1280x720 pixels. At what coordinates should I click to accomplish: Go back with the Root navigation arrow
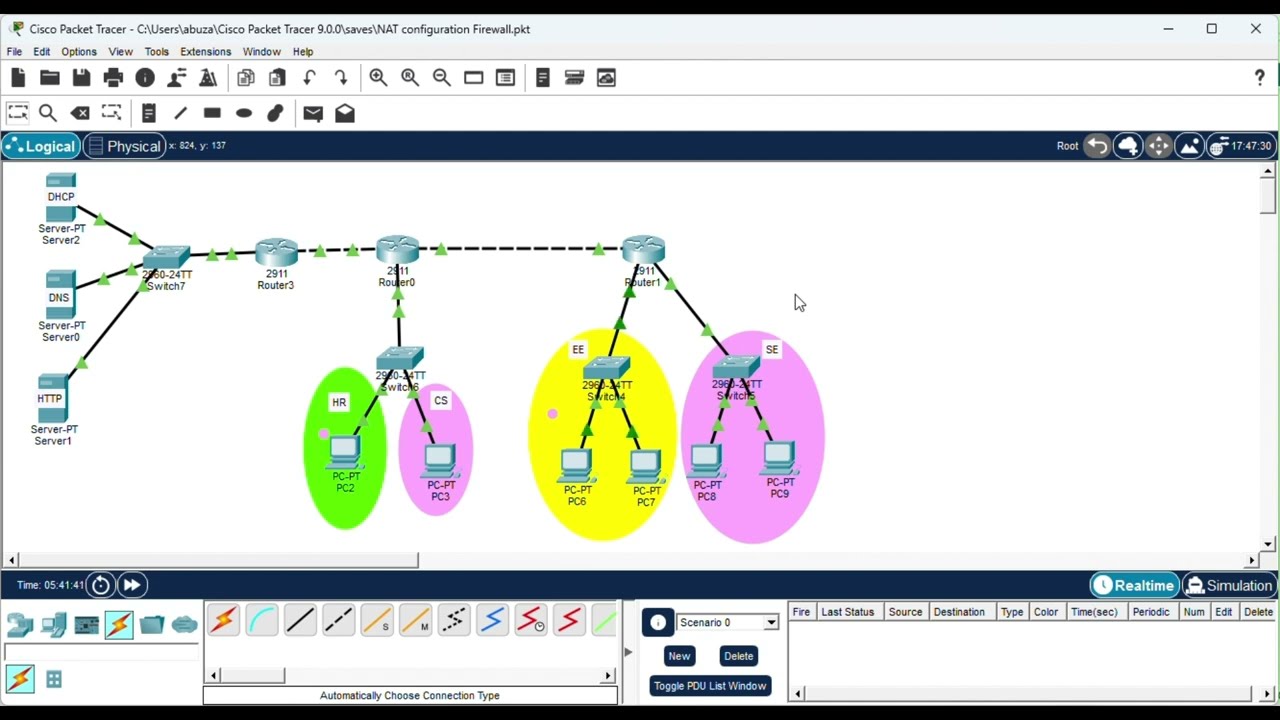[1097, 146]
